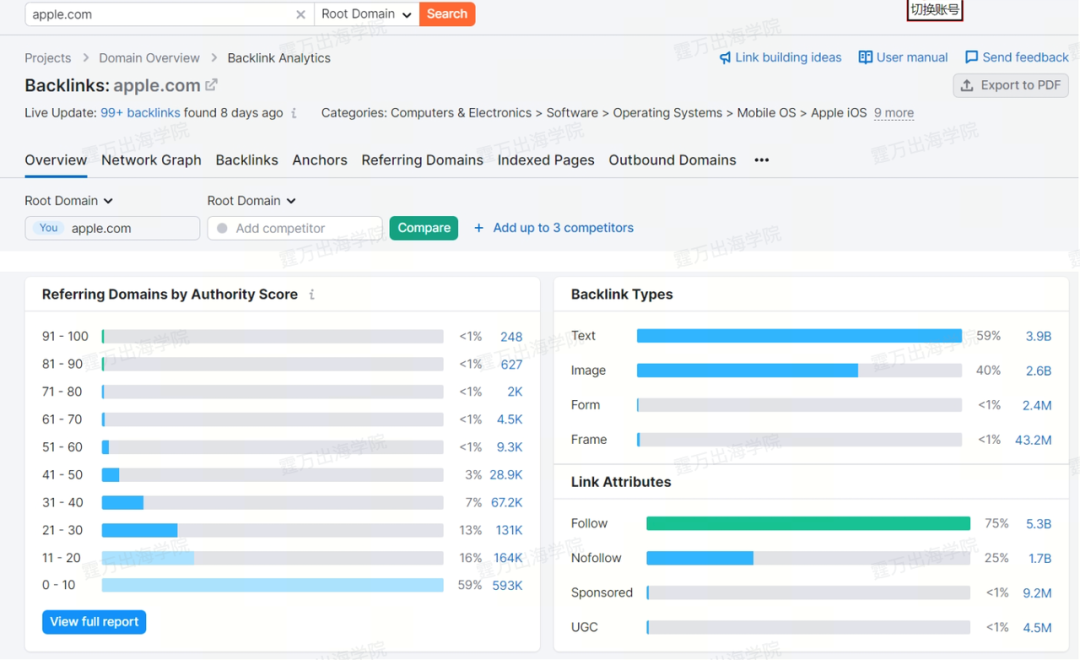Viewport: 1080px width, 660px height.
Task: Click 2.6B Image backlinks value
Action: coord(1038,371)
